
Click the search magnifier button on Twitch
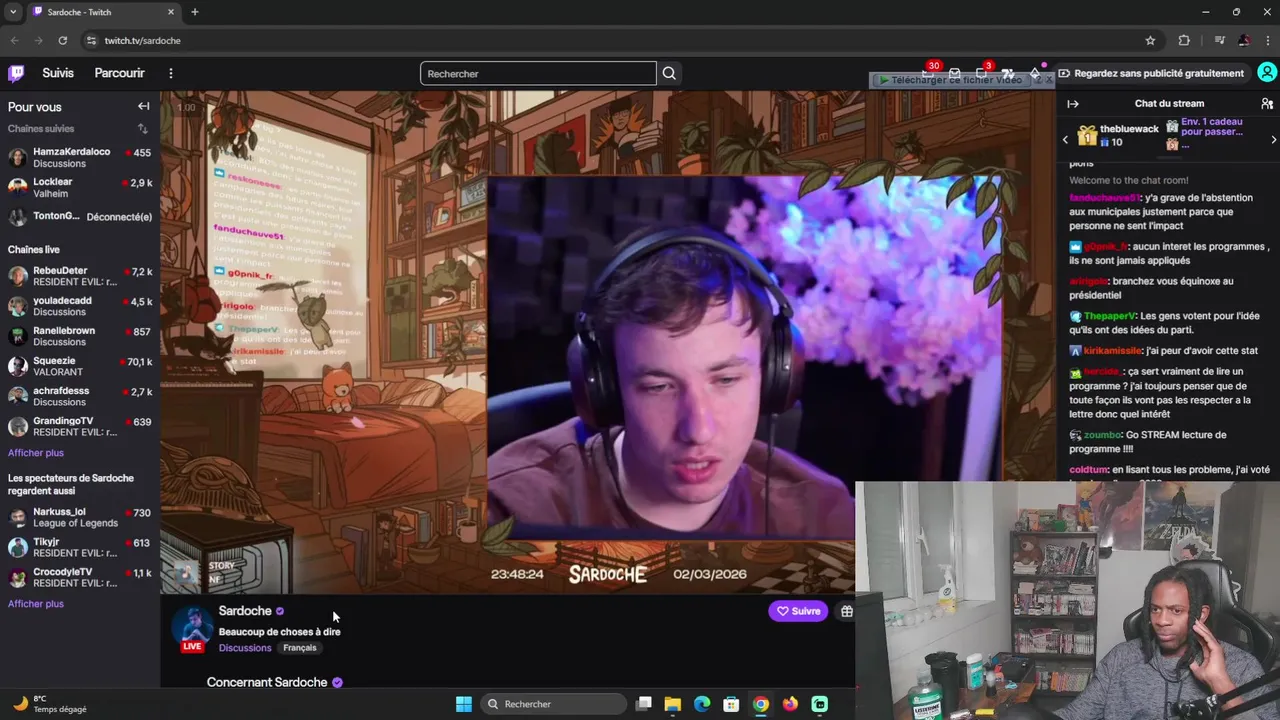click(669, 73)
